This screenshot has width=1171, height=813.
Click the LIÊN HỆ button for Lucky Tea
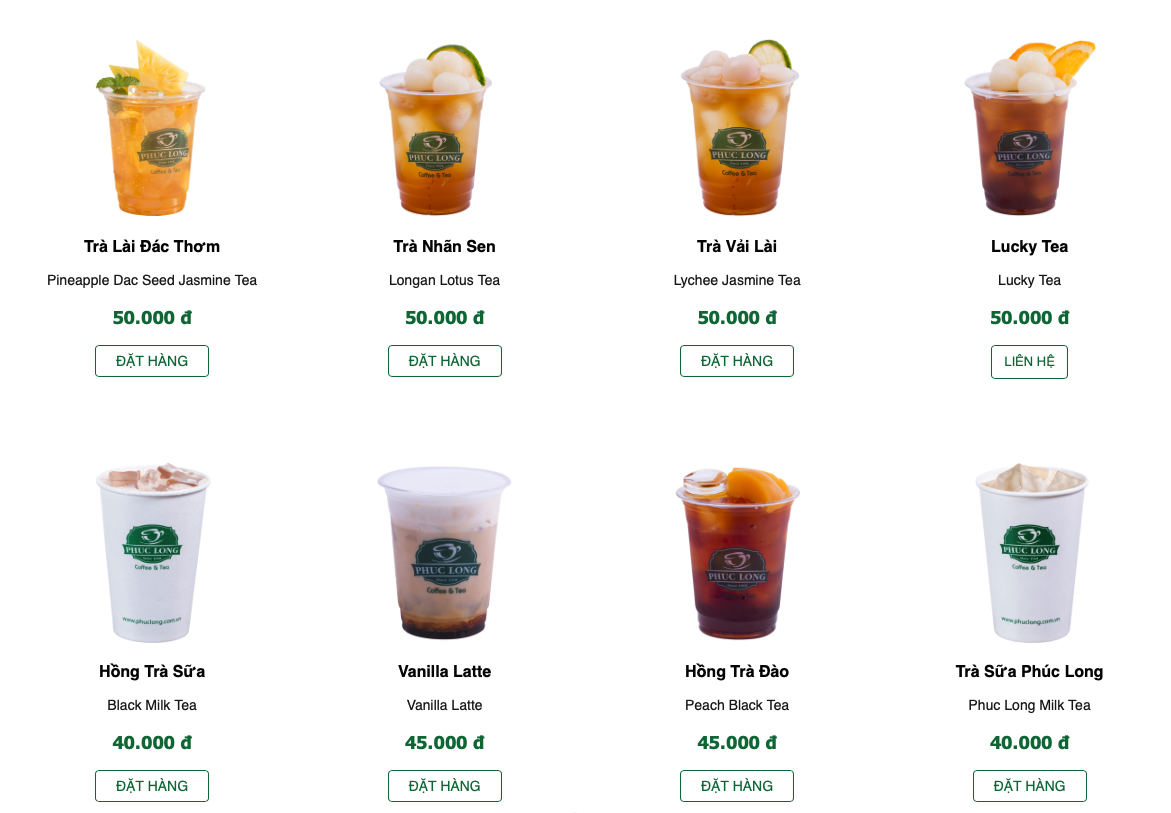pyautogui.click(x=1029, y=362)
